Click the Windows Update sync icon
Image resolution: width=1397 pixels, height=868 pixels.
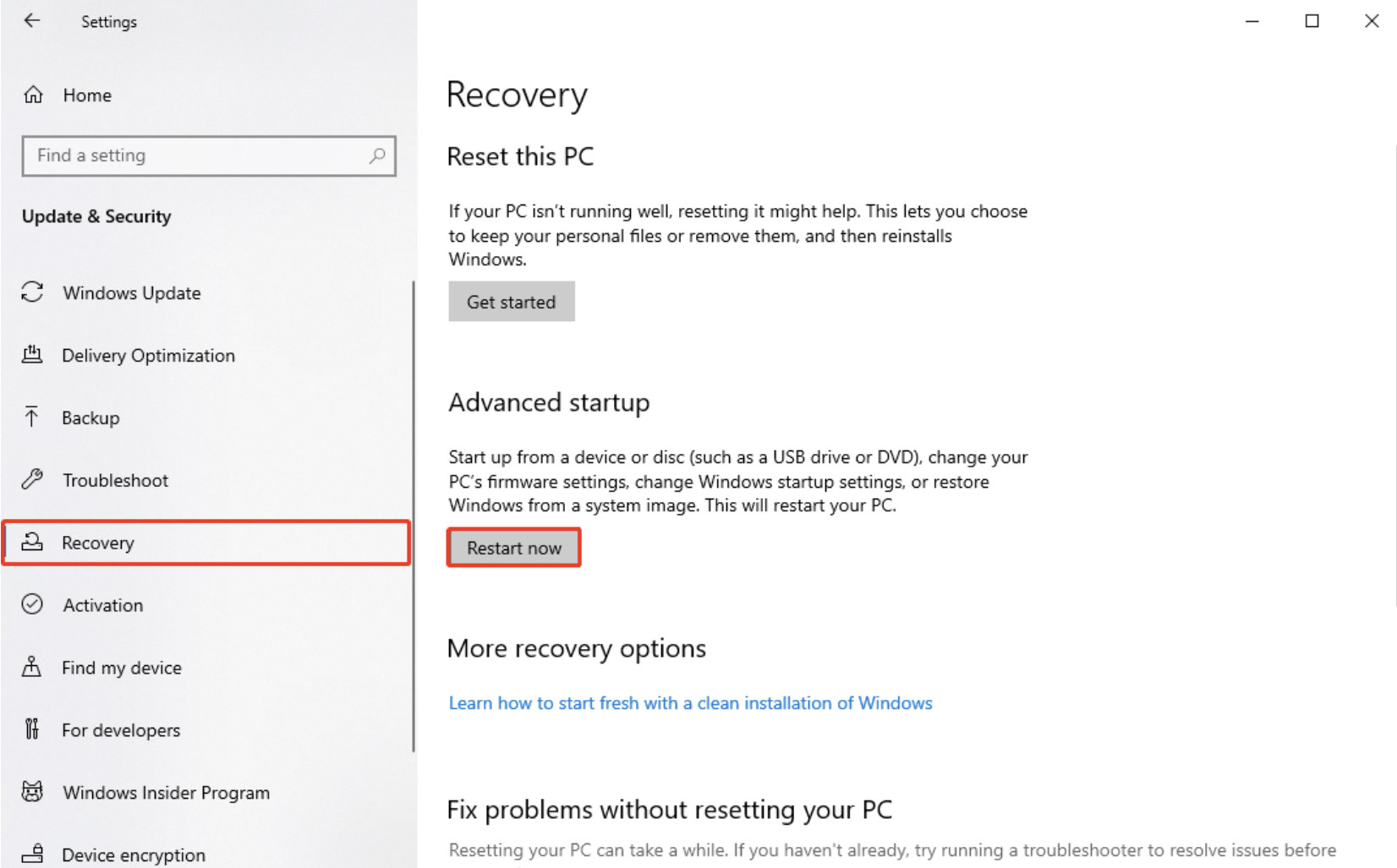(x=32, y=292)
